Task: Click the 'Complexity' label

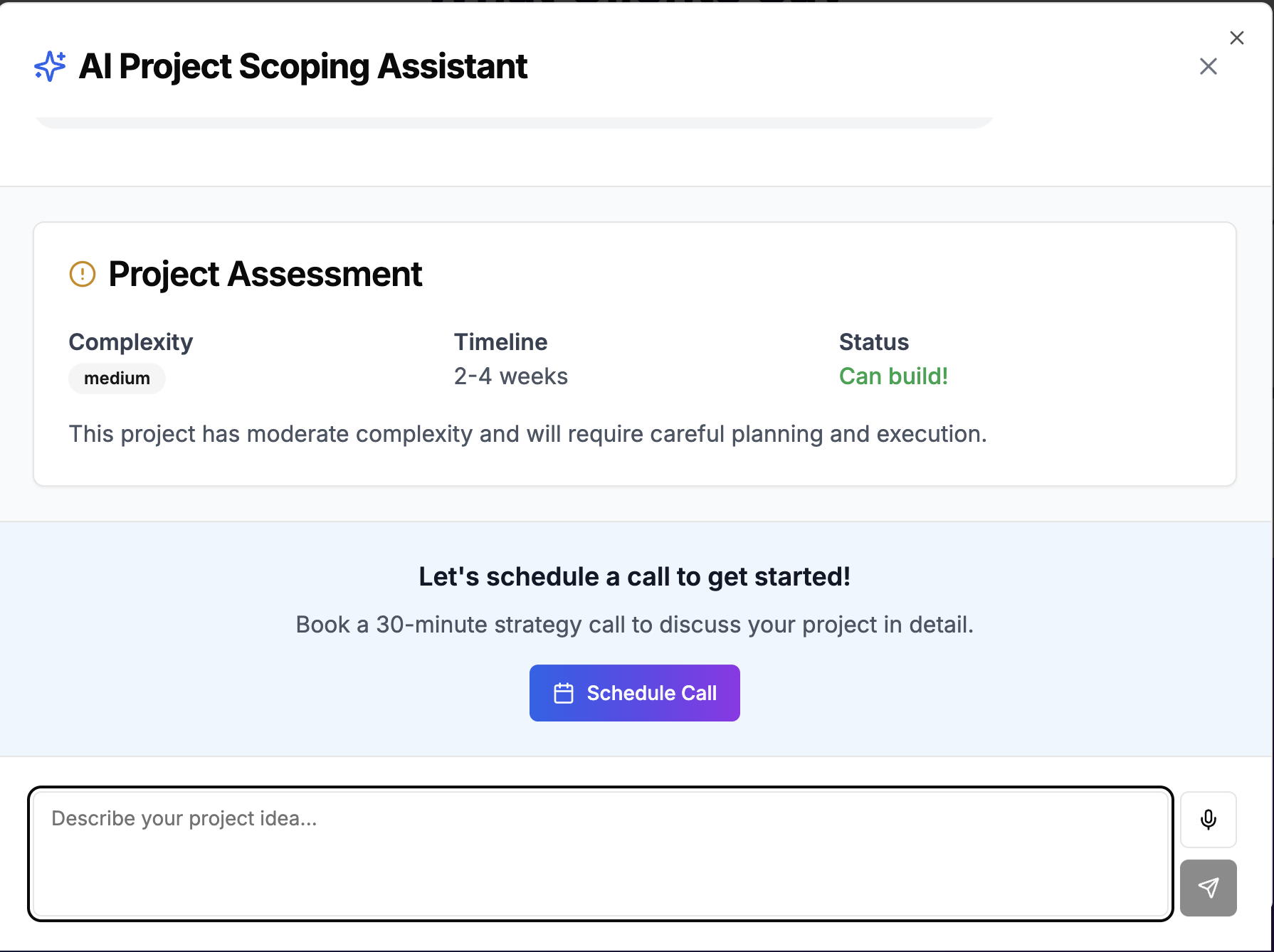Action: (131, 342)
